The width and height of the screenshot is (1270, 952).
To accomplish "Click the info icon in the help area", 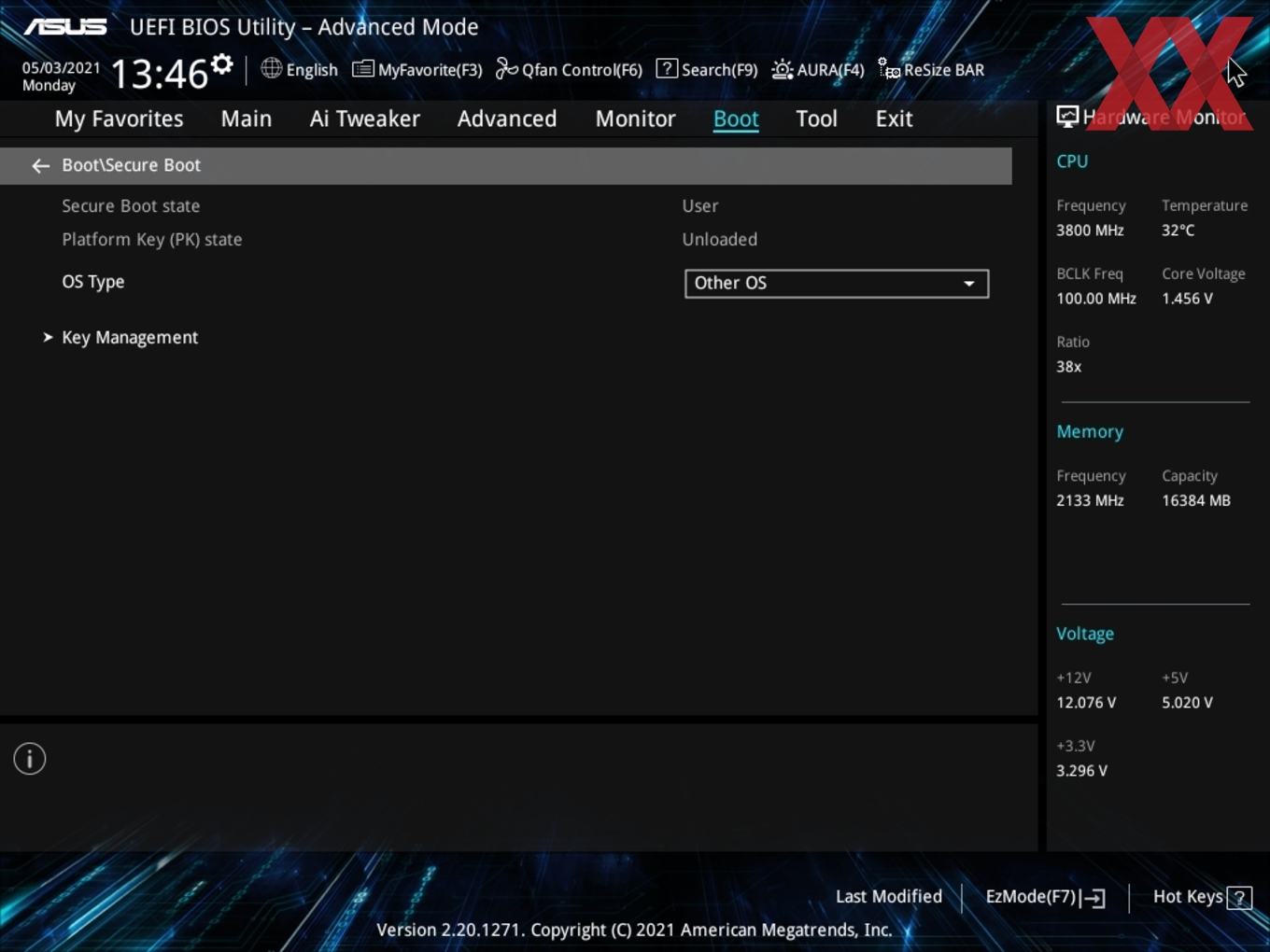I will pos(30,759).
